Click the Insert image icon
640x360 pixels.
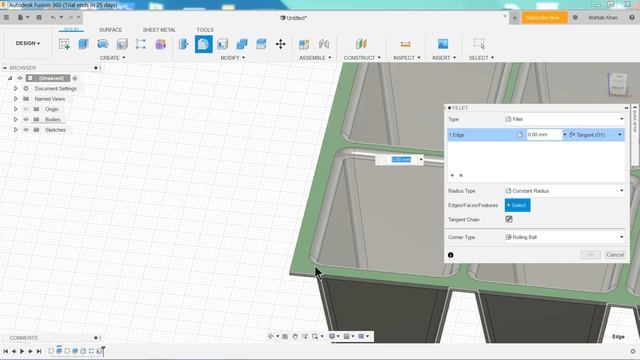(443, 44)
